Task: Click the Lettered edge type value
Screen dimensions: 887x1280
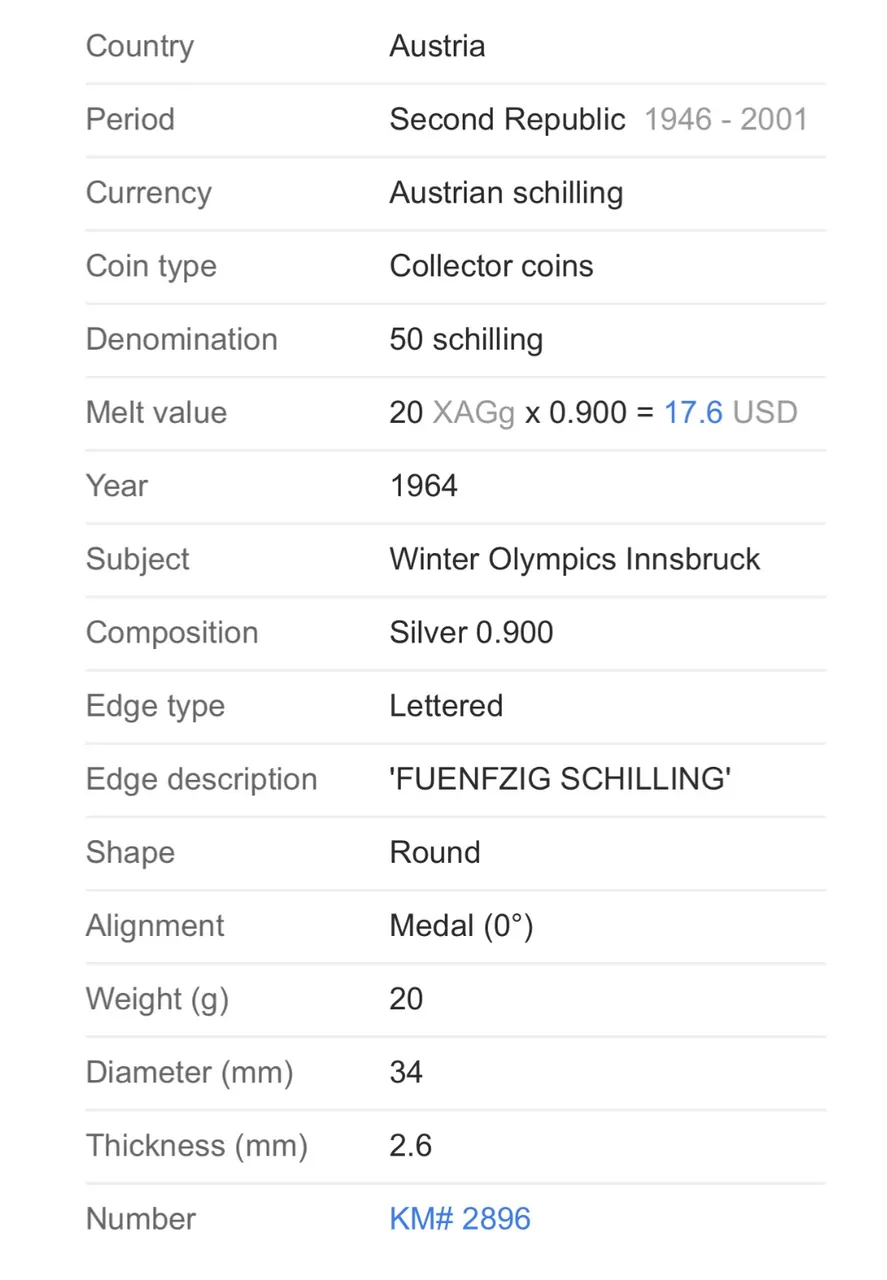Action: point(446,706)
